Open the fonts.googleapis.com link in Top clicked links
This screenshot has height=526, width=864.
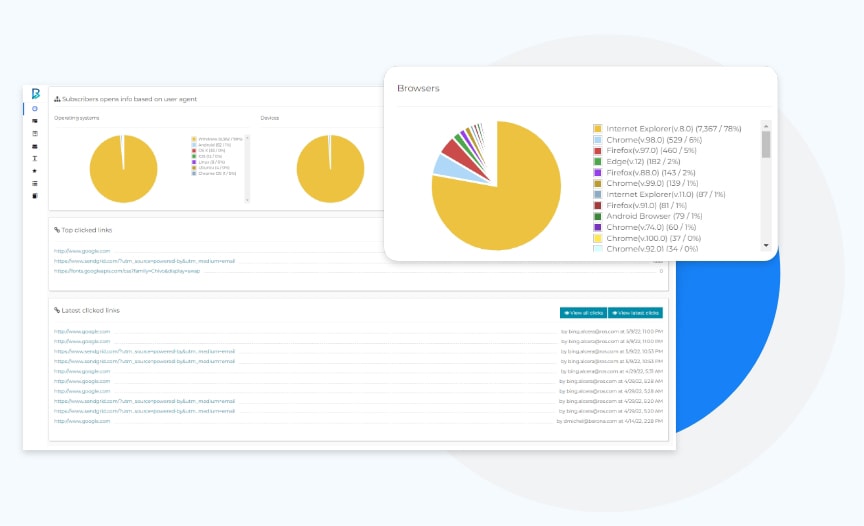(x=127, y=271)
